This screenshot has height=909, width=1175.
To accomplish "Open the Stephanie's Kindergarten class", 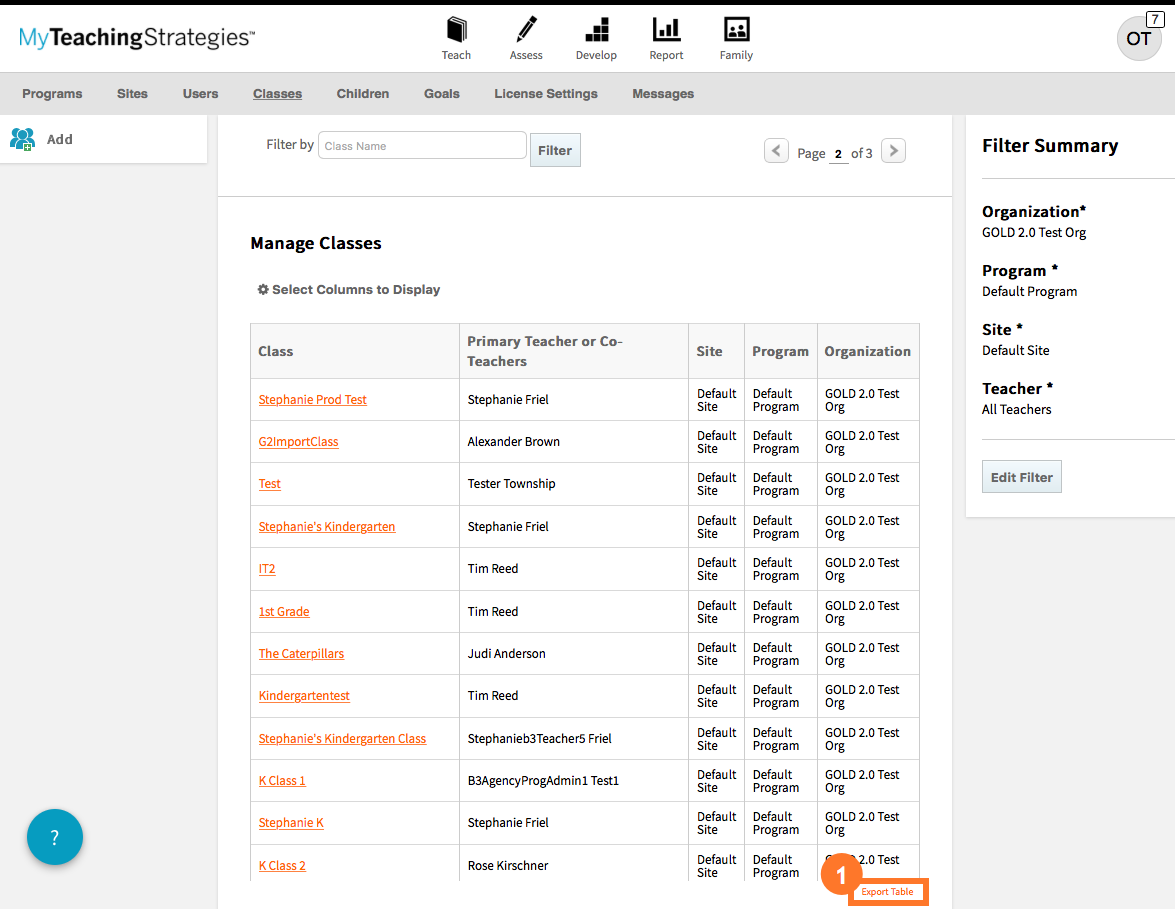I will pos(327,526).
